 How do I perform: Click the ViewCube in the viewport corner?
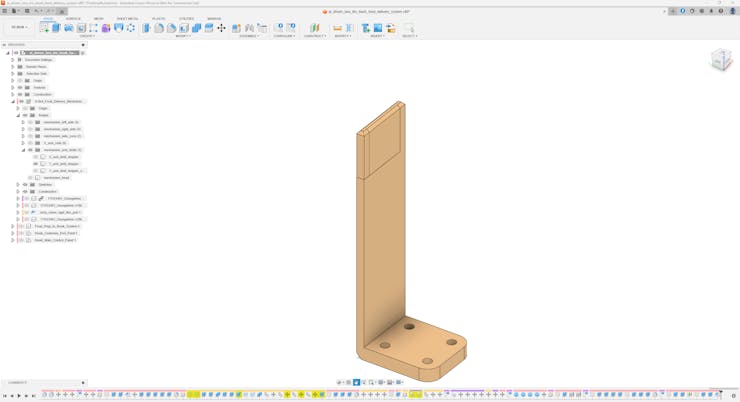pyautogui.click(x=721, y=61)
